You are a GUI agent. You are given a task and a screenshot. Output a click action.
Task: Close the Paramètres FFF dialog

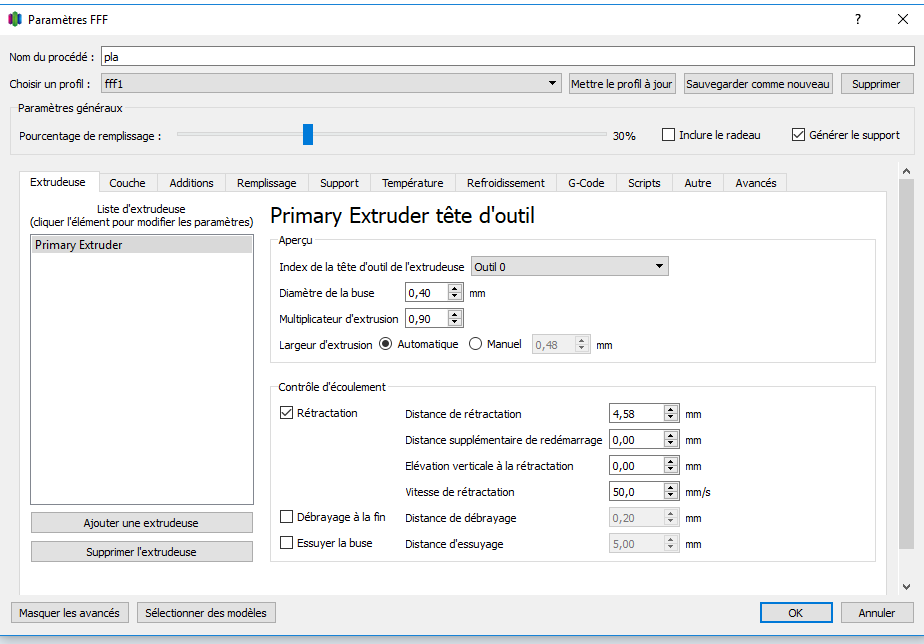[x=903, y=19]
